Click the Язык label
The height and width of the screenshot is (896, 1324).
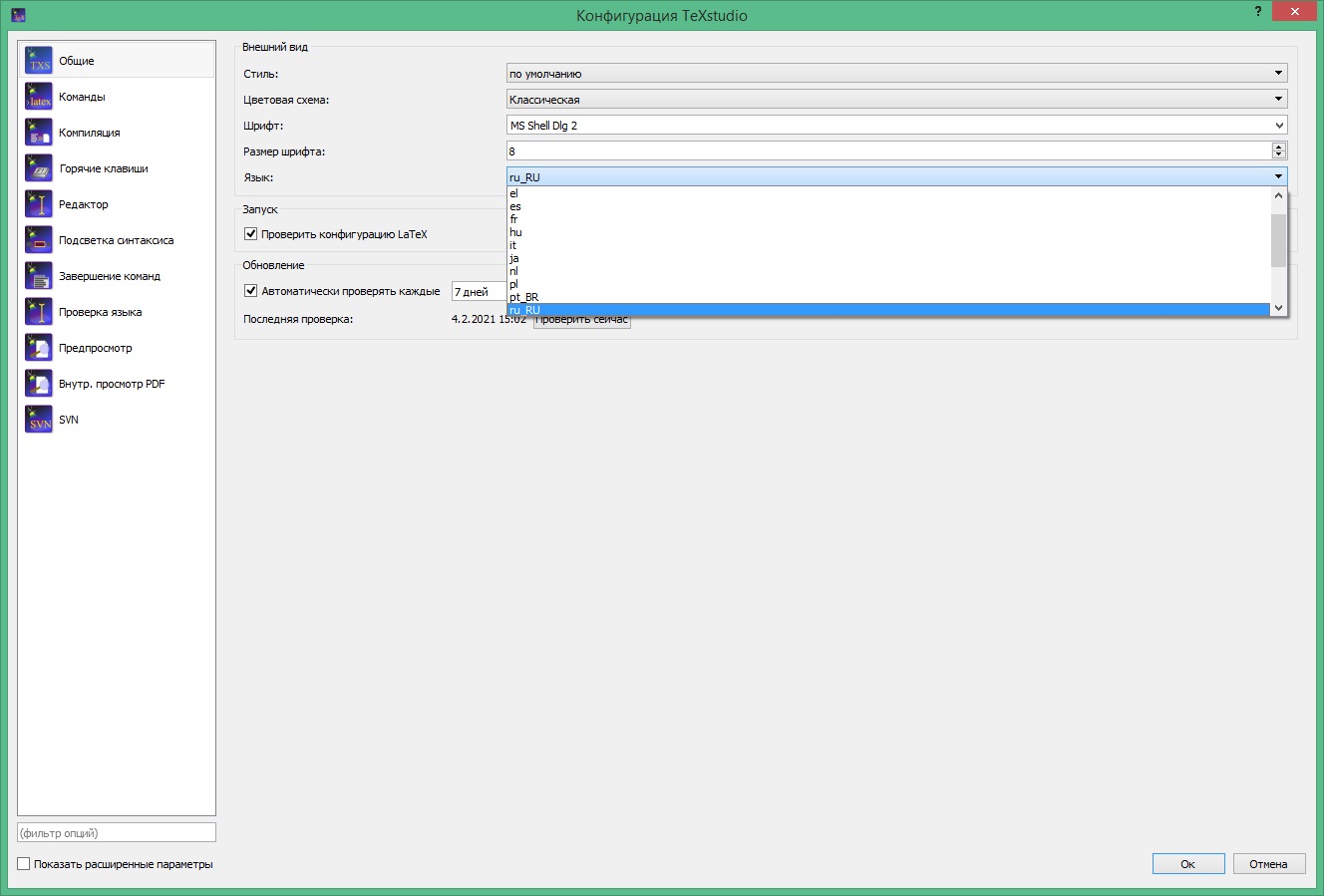(x=258, y=177)
